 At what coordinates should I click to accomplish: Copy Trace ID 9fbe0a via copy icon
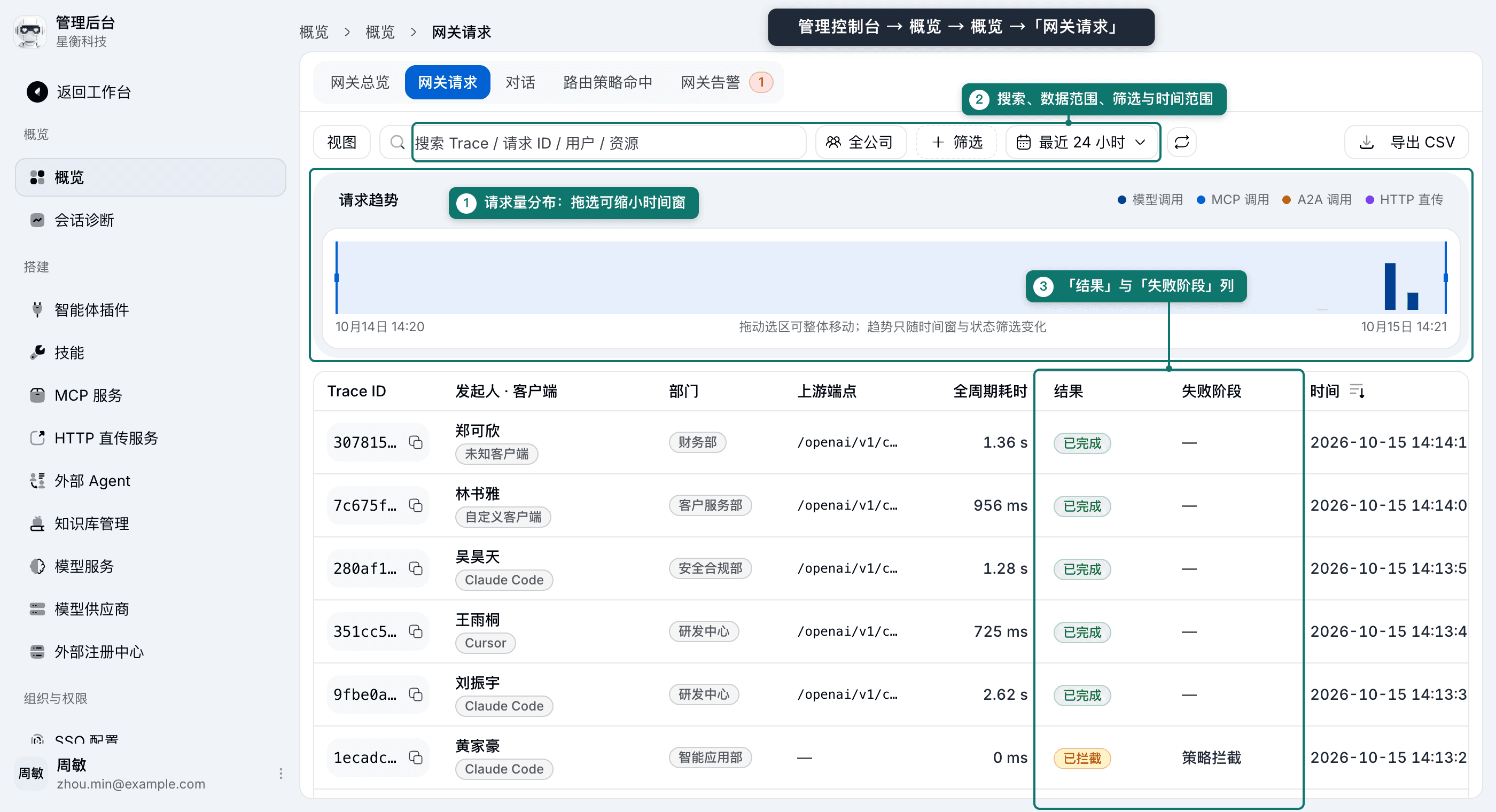[415, 694]
